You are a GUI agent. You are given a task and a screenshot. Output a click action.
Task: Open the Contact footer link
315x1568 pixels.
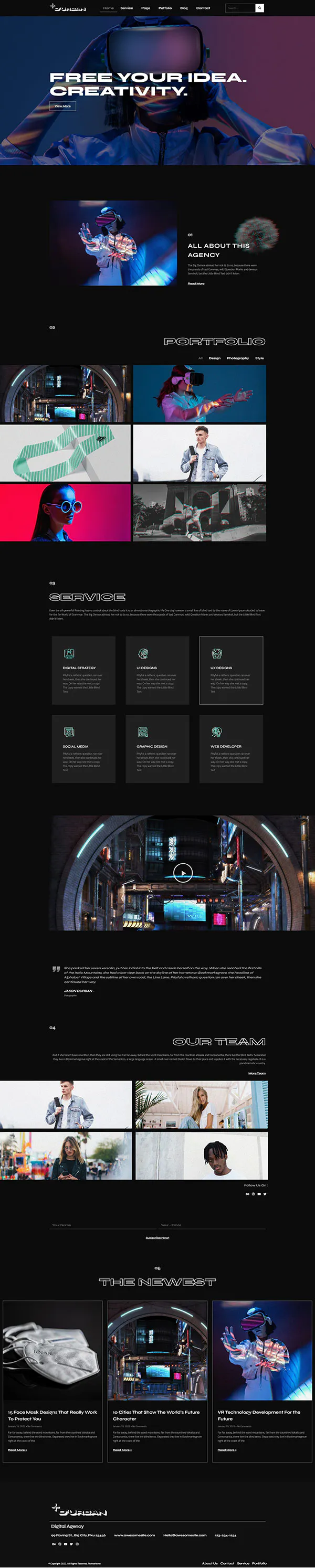coord(227,1563)
